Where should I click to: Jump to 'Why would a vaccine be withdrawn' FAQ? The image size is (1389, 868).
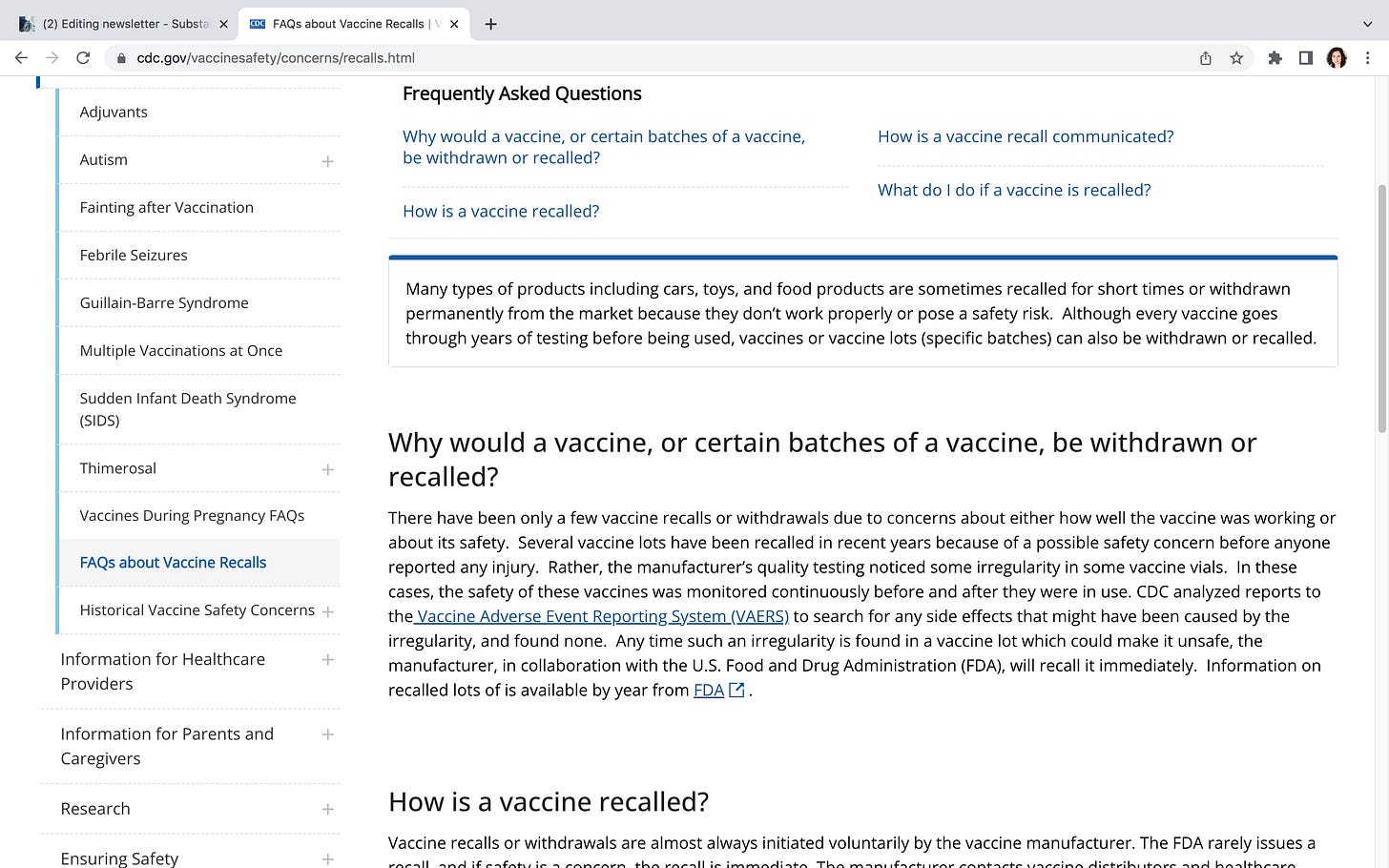pyautogui.click(x=604, y=147)
